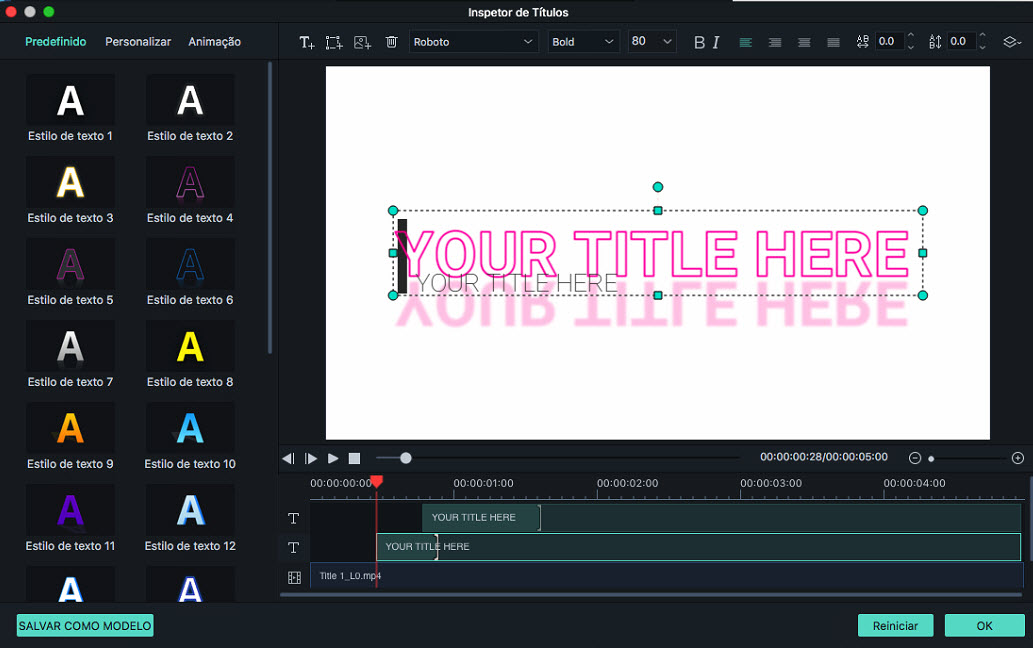The width and height of the screenshot is (1033, 648).
Task: Apply Estilo de texto 12
Action: pyautogui.click(x=190, y=519)
